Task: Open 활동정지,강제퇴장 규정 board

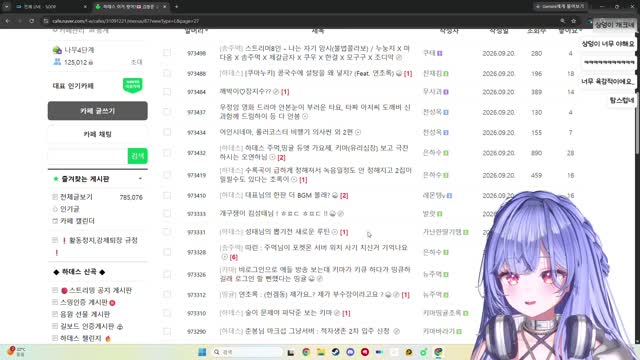Action: 103,240
